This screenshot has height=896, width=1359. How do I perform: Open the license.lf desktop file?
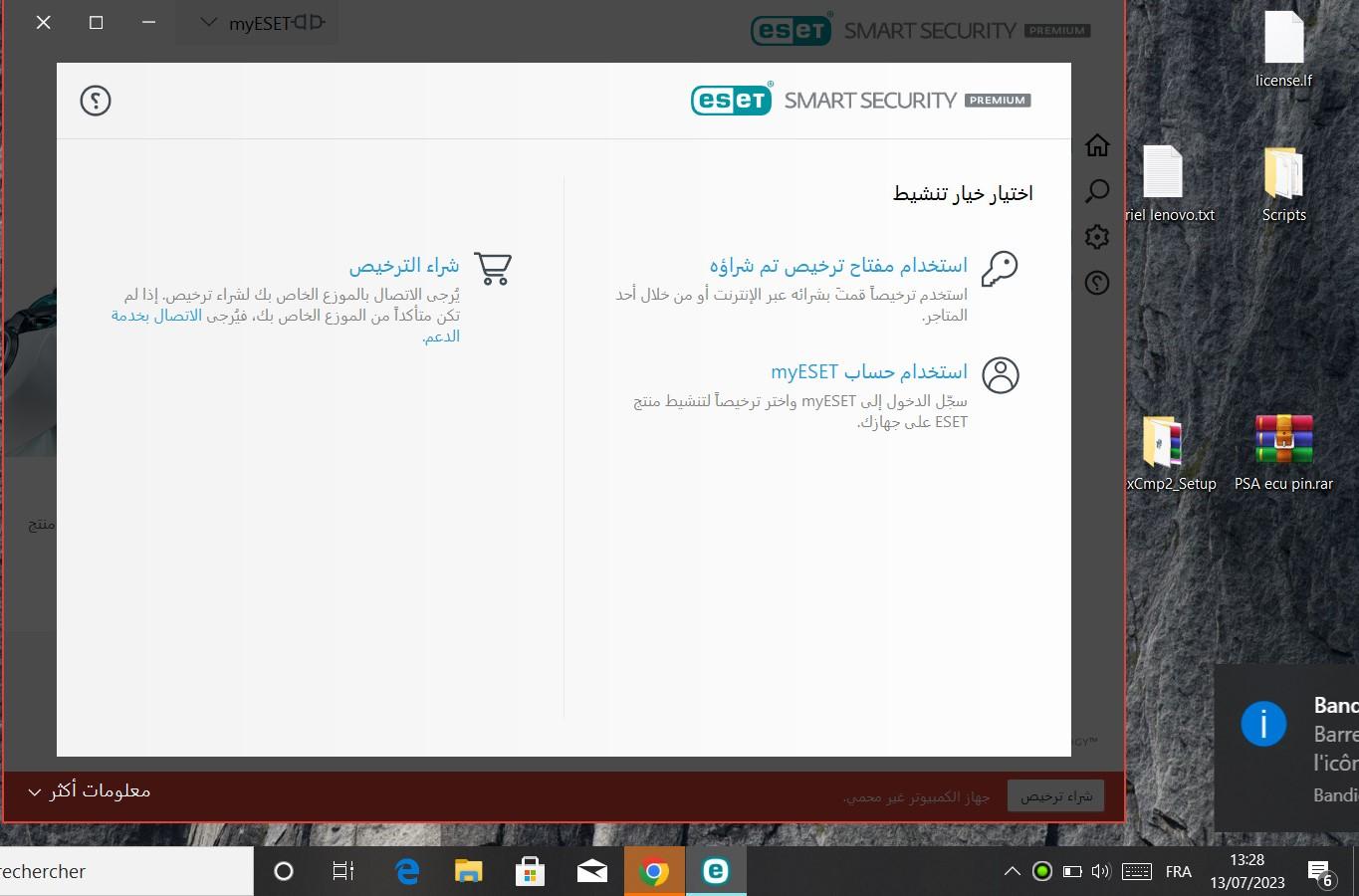pos(1283,49)
